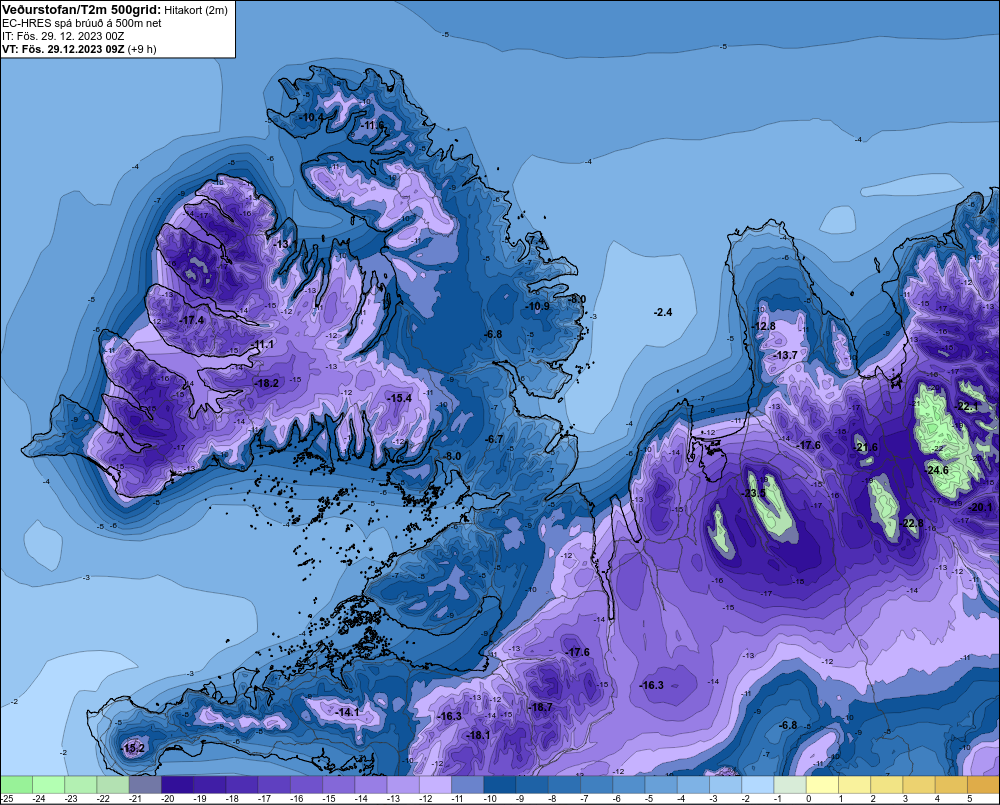Click the '-18.7' temperature value on map
The image size is (1000, 805).
540,707
